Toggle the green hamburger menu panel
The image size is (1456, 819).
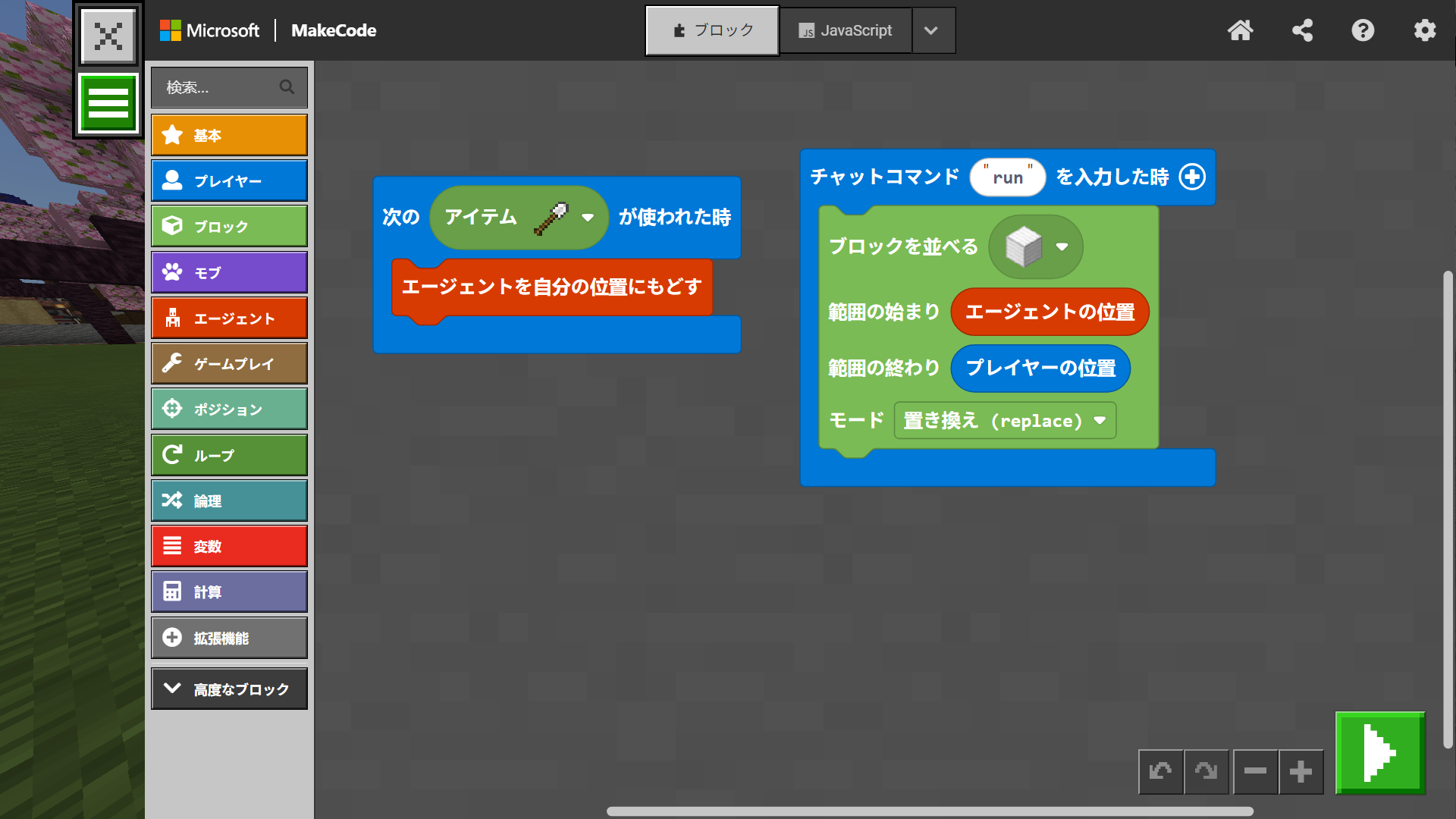(108, 103)
